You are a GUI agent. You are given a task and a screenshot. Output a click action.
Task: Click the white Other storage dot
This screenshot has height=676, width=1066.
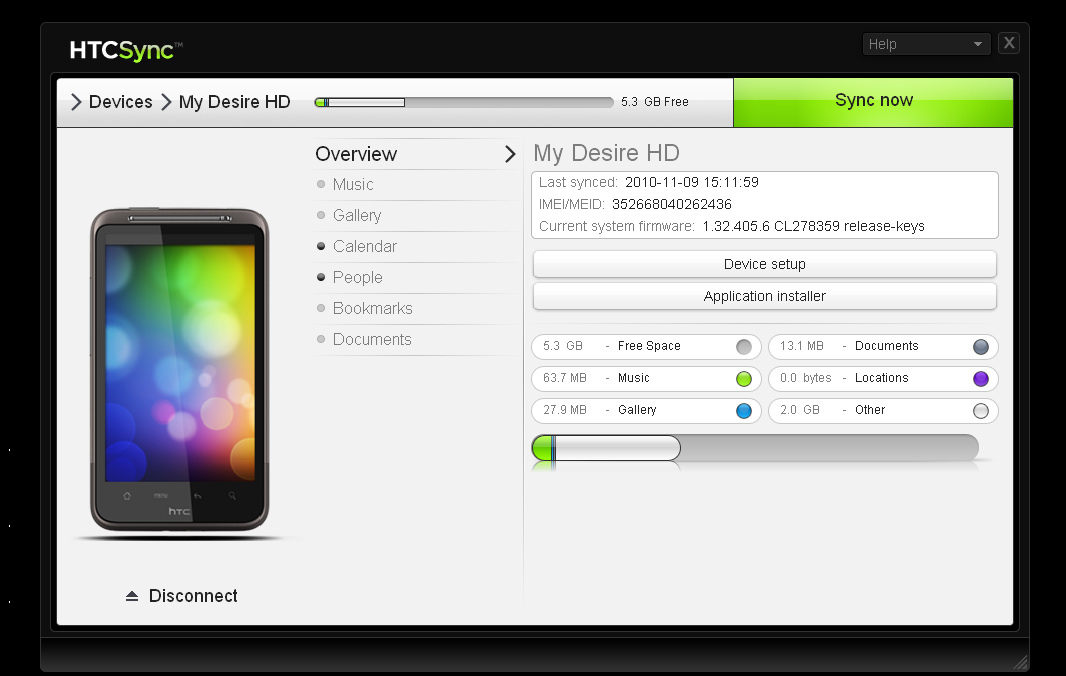point(980,411)
